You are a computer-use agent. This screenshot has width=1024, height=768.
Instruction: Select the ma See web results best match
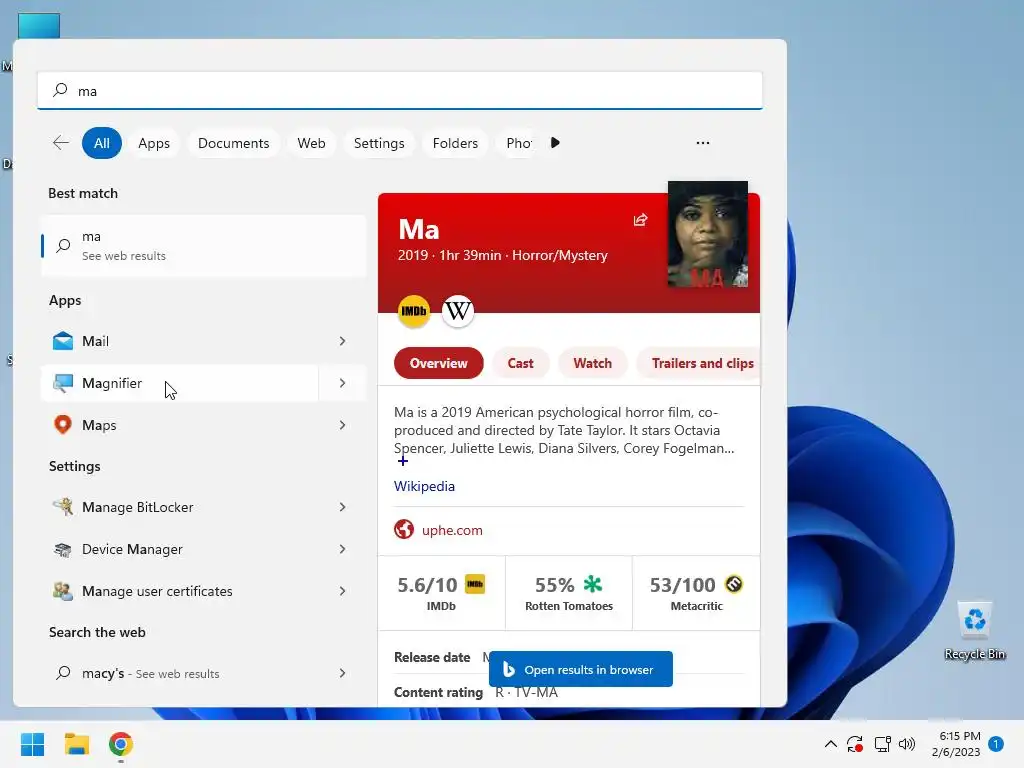[203, 246]
